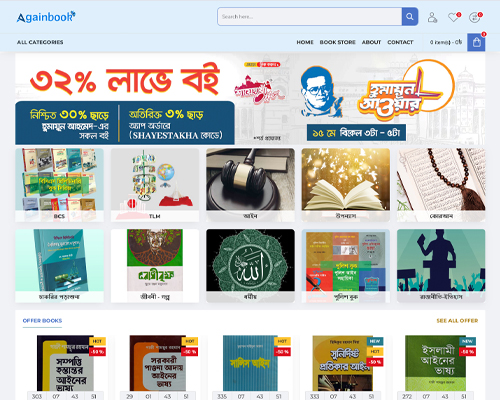The image size is (500, 400).
Task: Open the user account icon
Action: [x=432, y=17]
